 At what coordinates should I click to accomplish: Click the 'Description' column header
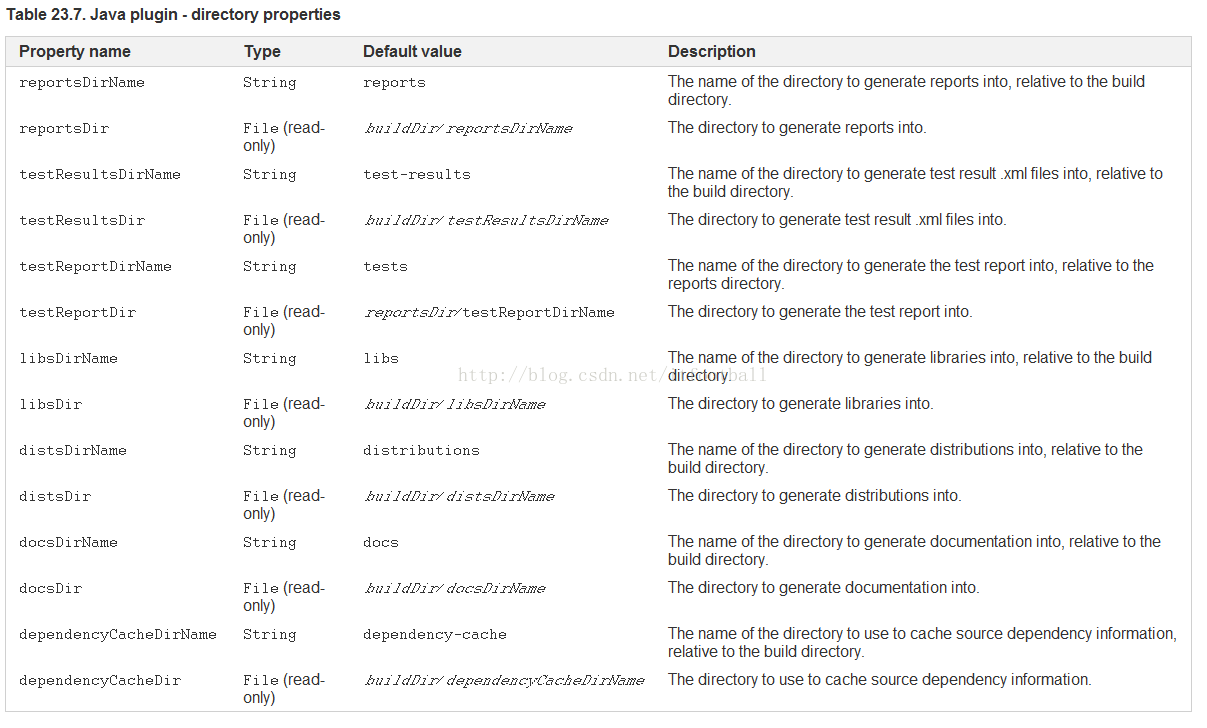point(711,52)
